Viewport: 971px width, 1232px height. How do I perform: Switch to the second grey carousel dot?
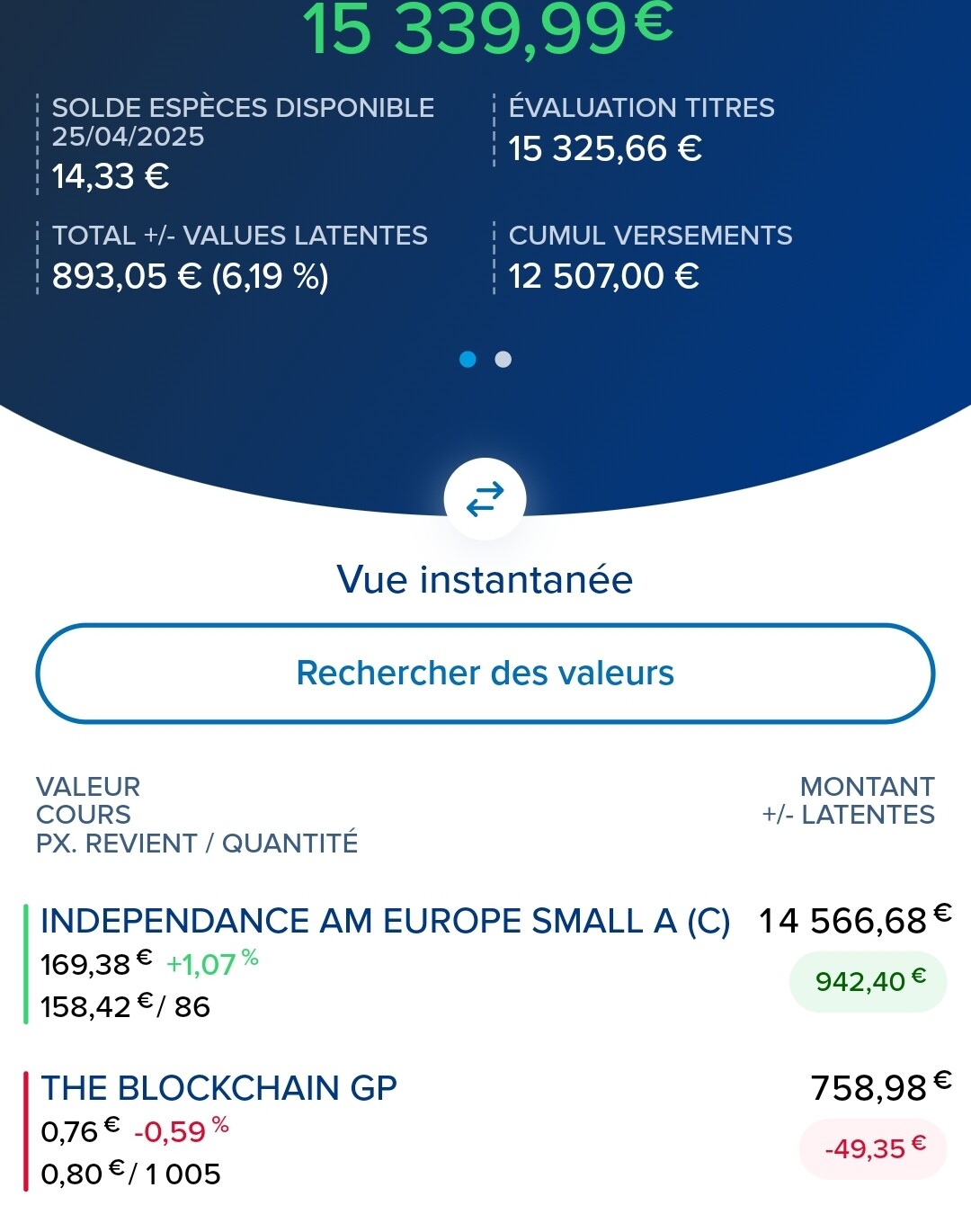pyautogui.click(x=503, y=360)
